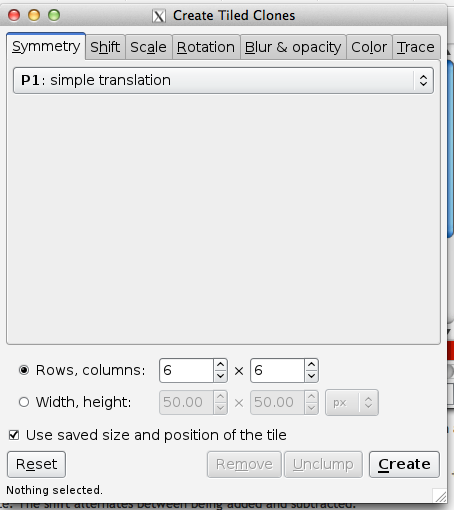Screen dimensions: 454x510
Task: Click the Create button
Action: [404, 464]
